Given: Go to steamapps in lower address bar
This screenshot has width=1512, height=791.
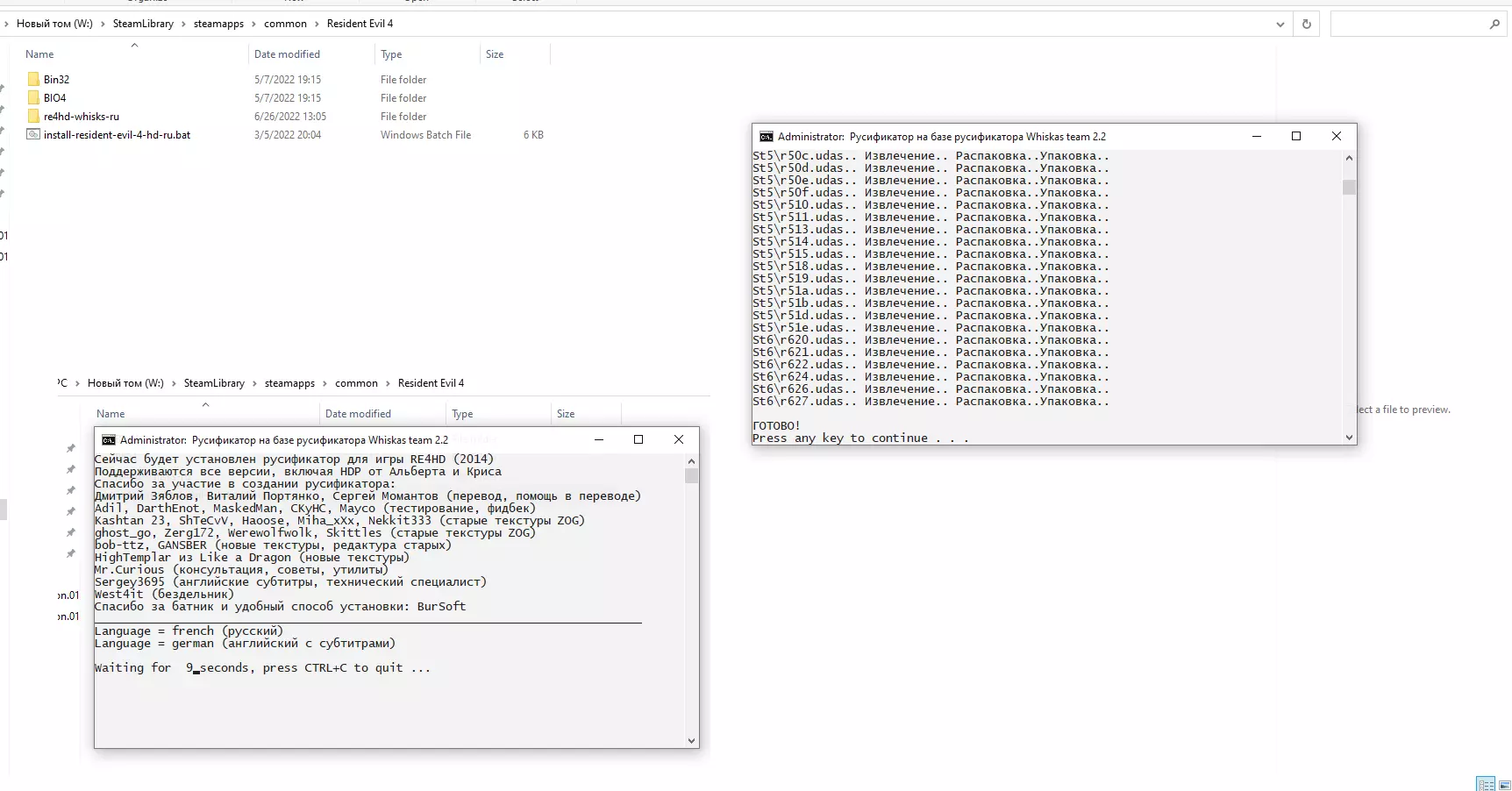Looking at the screenshot, I should point(289,383).
